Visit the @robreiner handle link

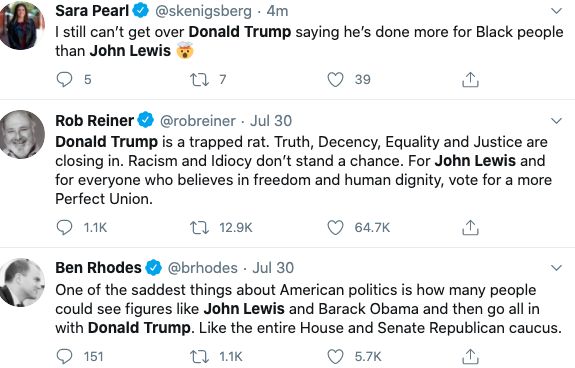[198, 121]
